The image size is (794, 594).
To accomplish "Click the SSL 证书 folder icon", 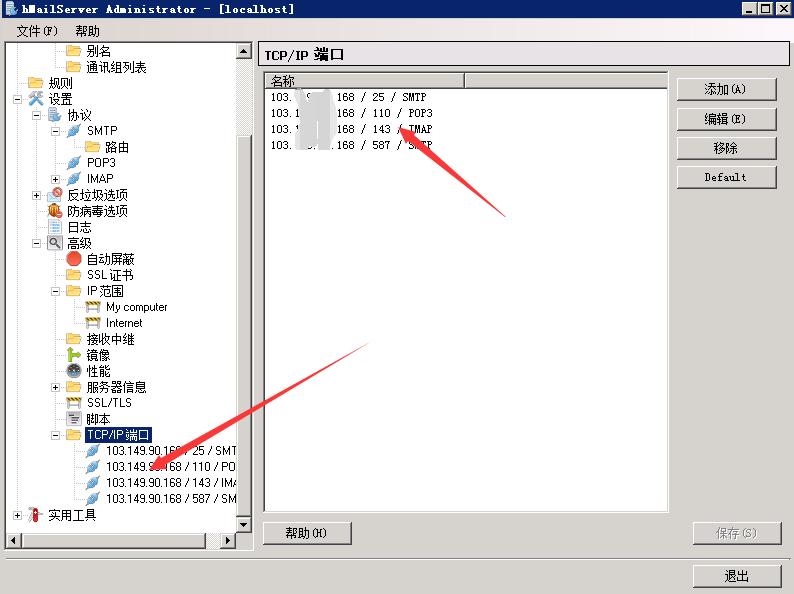I will coord(74,275).
